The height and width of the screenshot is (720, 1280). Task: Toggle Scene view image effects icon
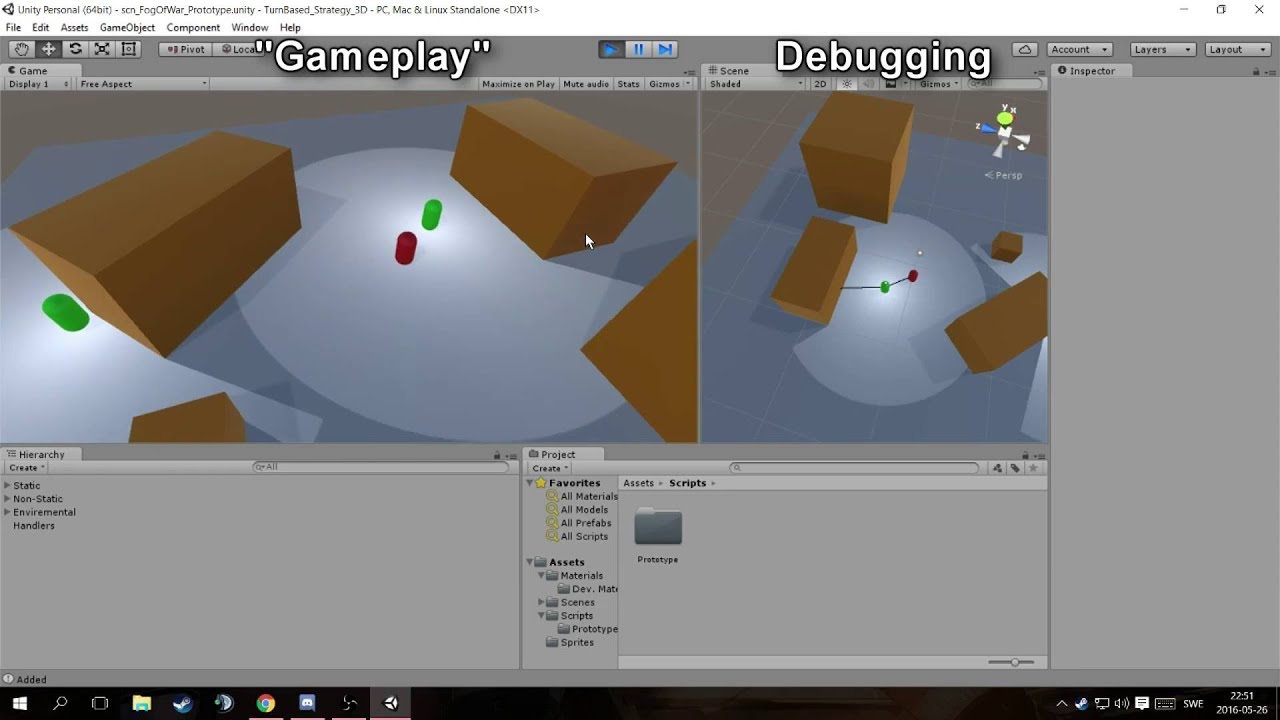point(892,84)
